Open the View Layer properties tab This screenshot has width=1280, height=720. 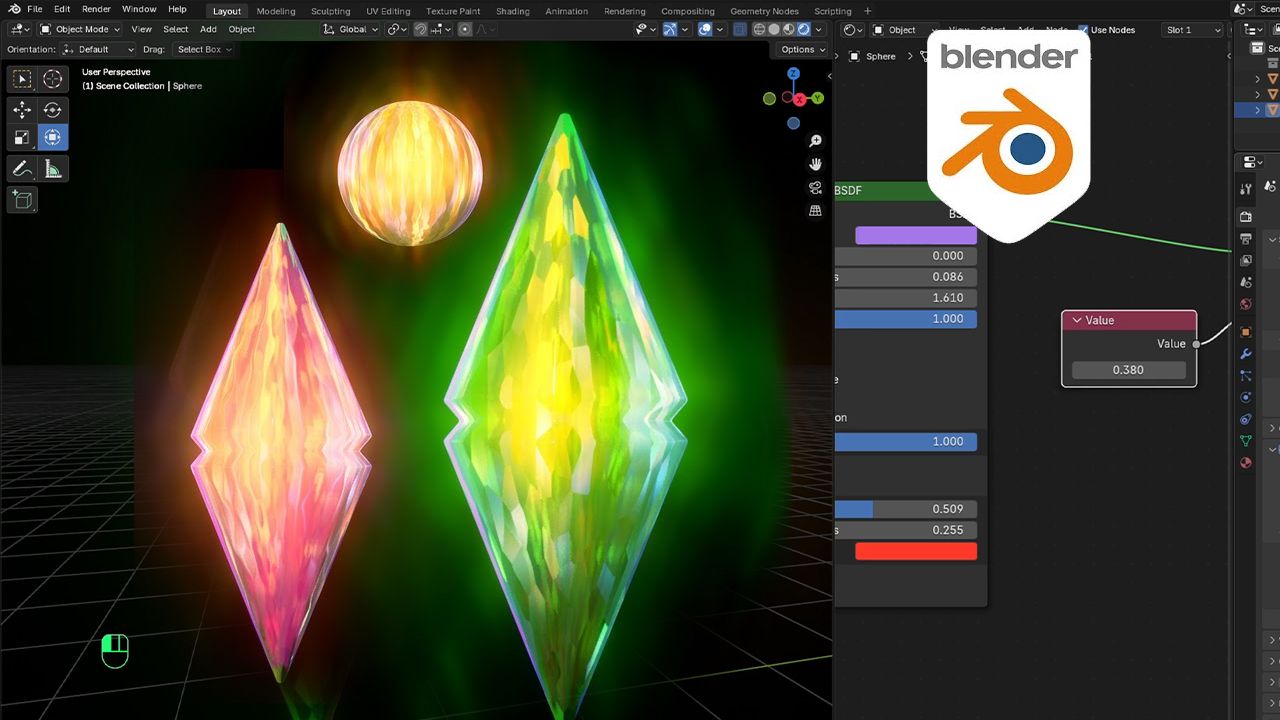pyautogui.click(x=1246, y=260)
